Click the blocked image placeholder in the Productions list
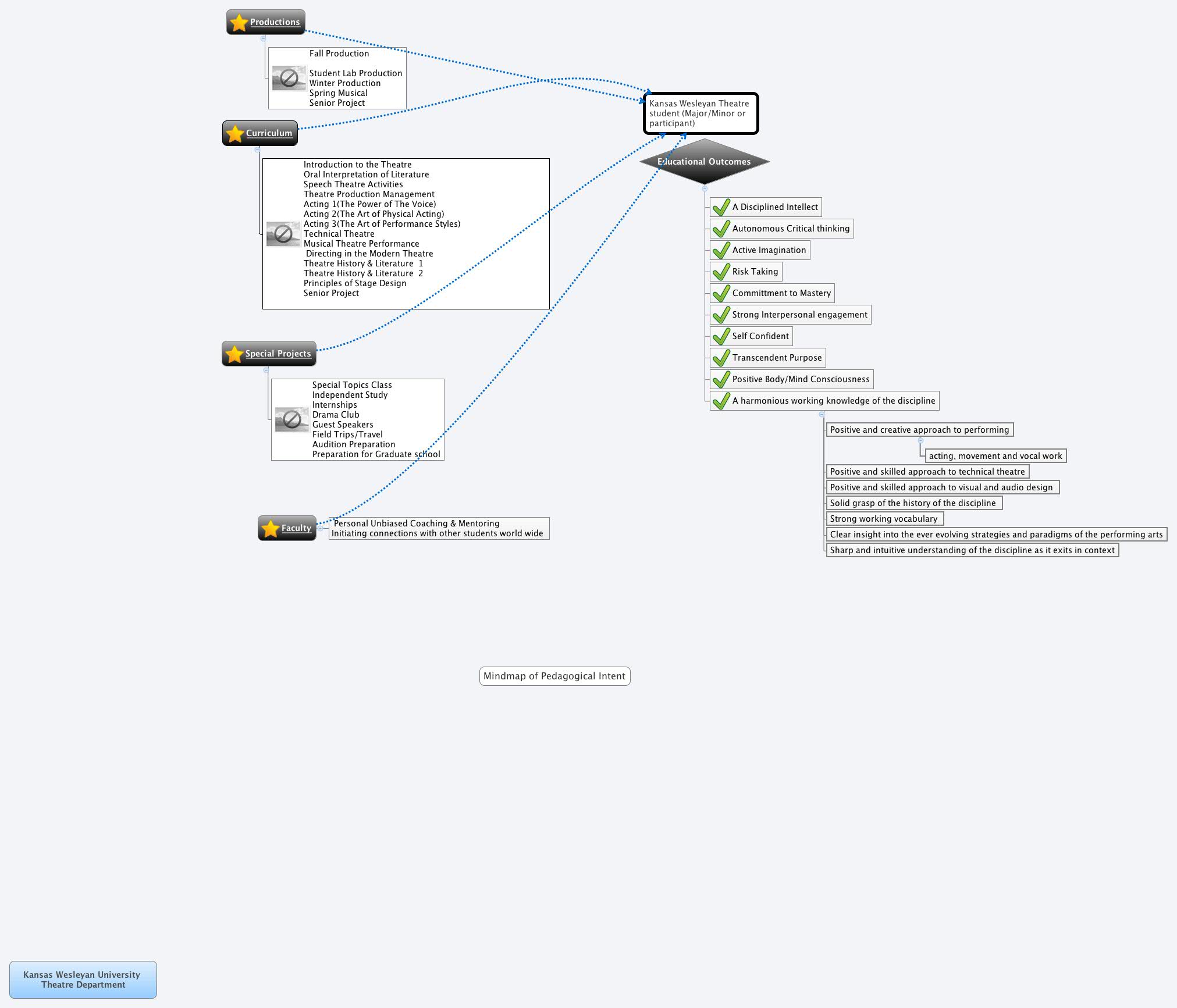The image size is (1177, 1008). (x=289, y=78)
